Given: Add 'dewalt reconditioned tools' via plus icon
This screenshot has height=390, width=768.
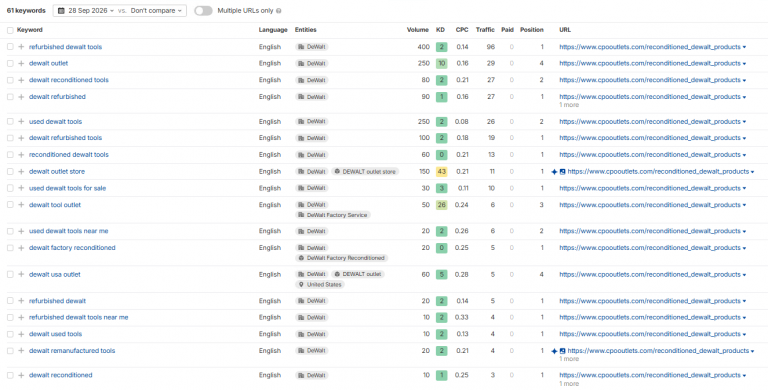Looking at the screenshot, I should pyautogui.click(x=21, y=80).
